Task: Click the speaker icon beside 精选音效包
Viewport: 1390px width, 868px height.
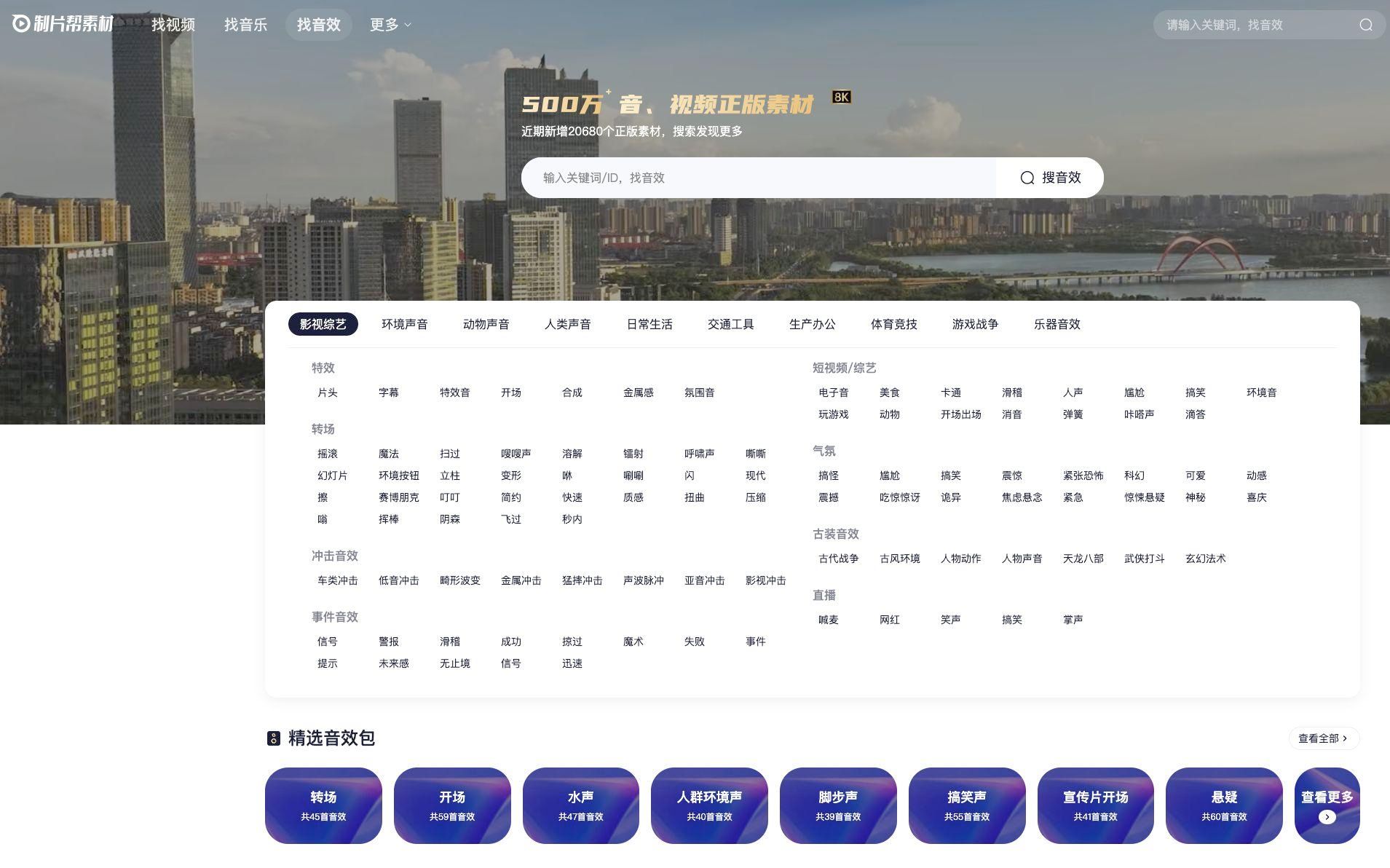Action: click(x=273, y=738)
